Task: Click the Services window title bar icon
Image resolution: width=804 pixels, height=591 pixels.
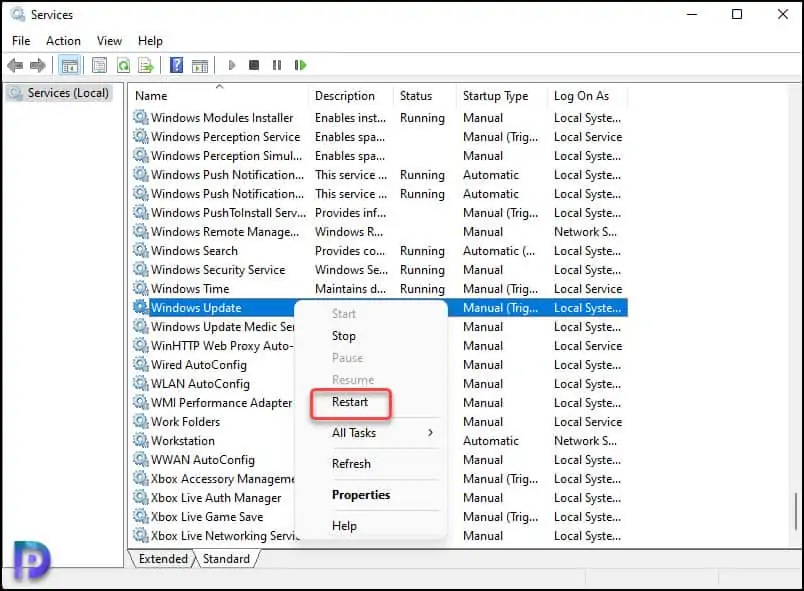Action: pyautogui.click(x=17, y=14)
